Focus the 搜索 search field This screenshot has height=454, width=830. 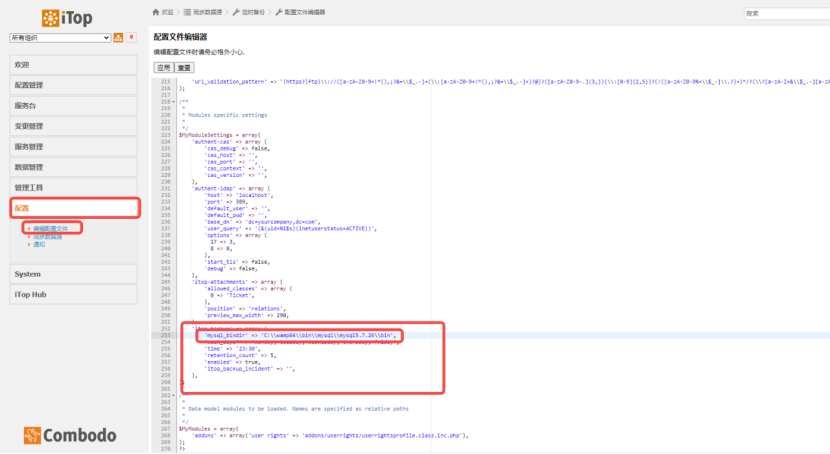[787, 13]
